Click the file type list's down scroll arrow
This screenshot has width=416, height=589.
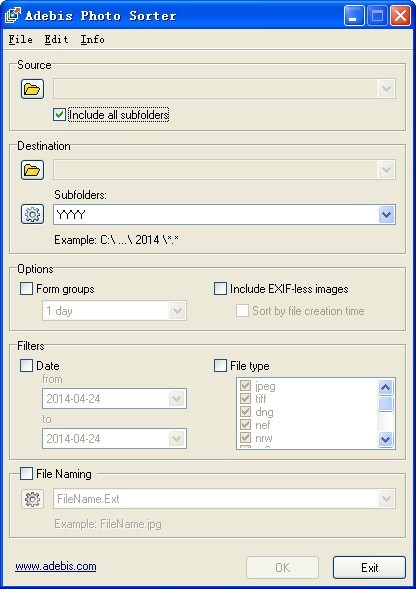pyautogui.click(x=386, y=439)
